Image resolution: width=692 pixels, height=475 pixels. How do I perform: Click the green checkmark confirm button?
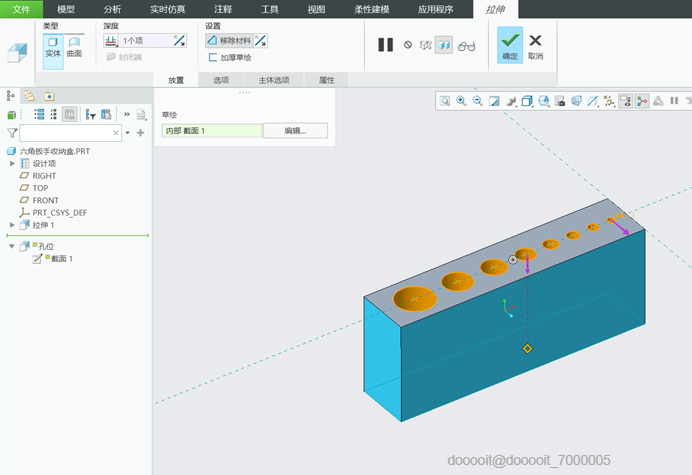click(x=510, y=42)
